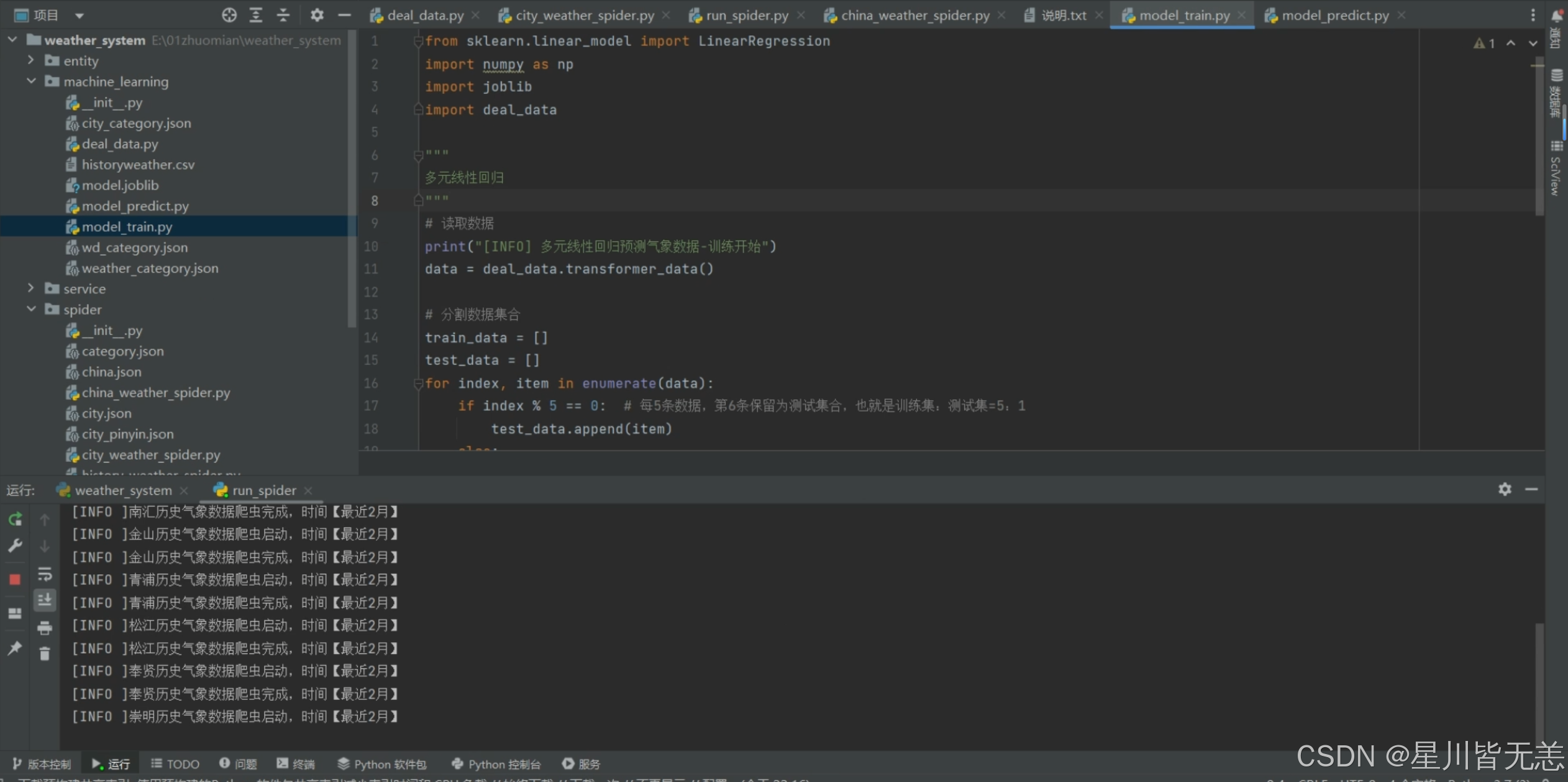This screenshot has height=782, width=1568.
Task: Toggle fold on the for loop line
Action: point(418,384)
